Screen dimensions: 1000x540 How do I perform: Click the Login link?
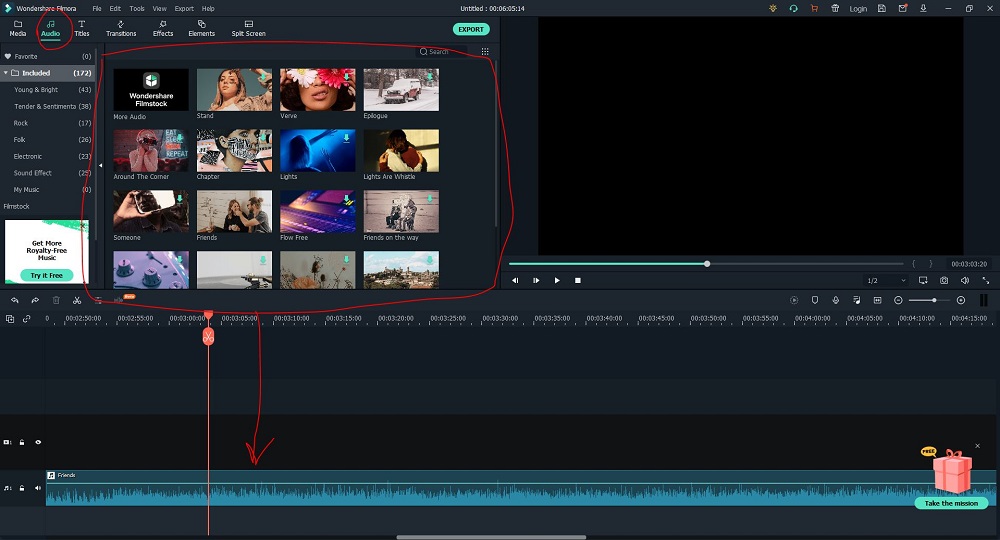[x=858, y=9]
